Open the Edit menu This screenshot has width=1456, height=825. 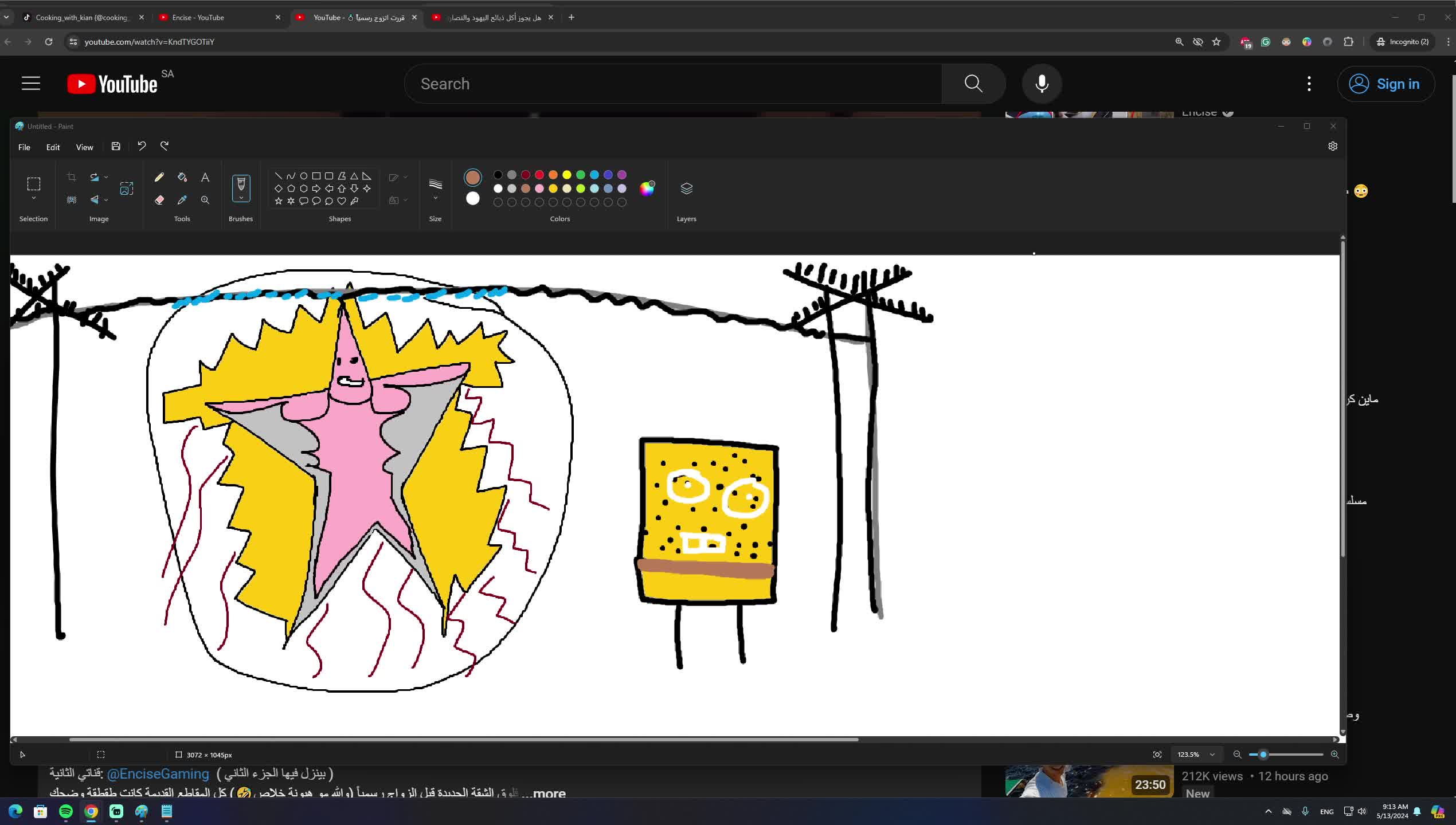[53, 147]
